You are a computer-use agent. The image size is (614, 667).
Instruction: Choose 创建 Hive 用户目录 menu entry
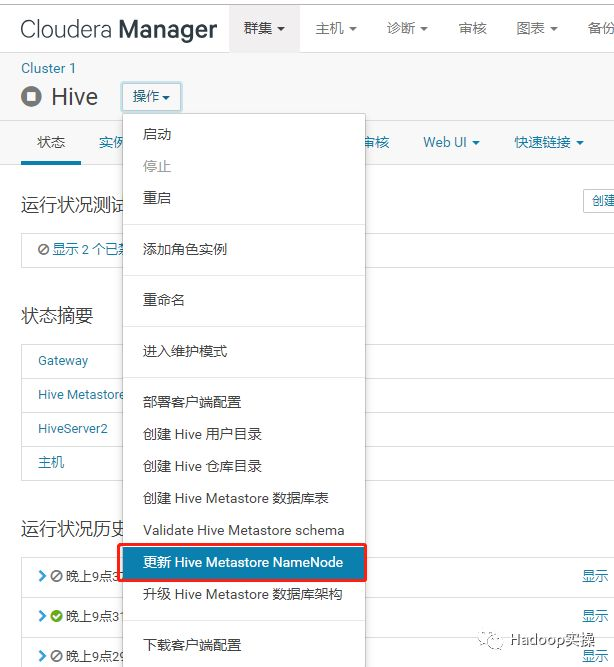[x=244, y=434]
